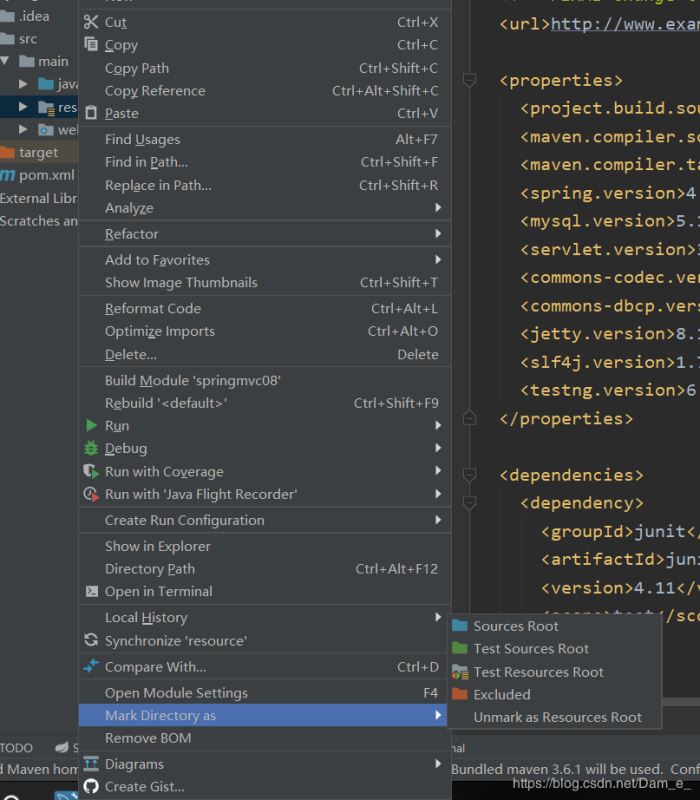This screenshot has height=800, width=700.
Task: Click the scissors Cut icon
Action: [91, 22]
